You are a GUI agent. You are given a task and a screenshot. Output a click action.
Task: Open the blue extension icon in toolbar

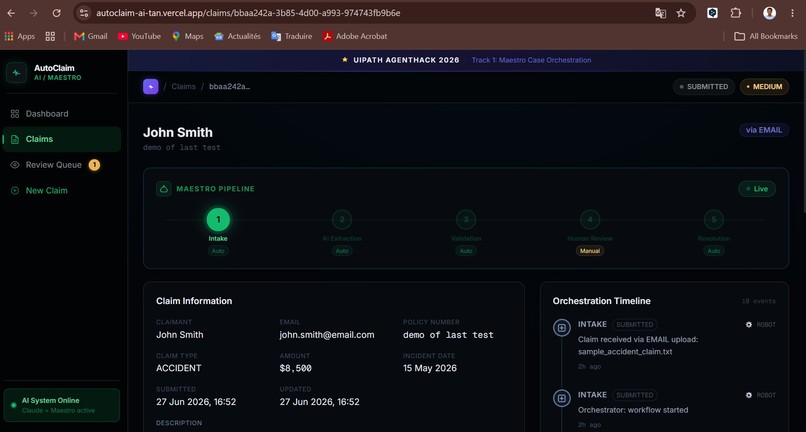point(712,13)
